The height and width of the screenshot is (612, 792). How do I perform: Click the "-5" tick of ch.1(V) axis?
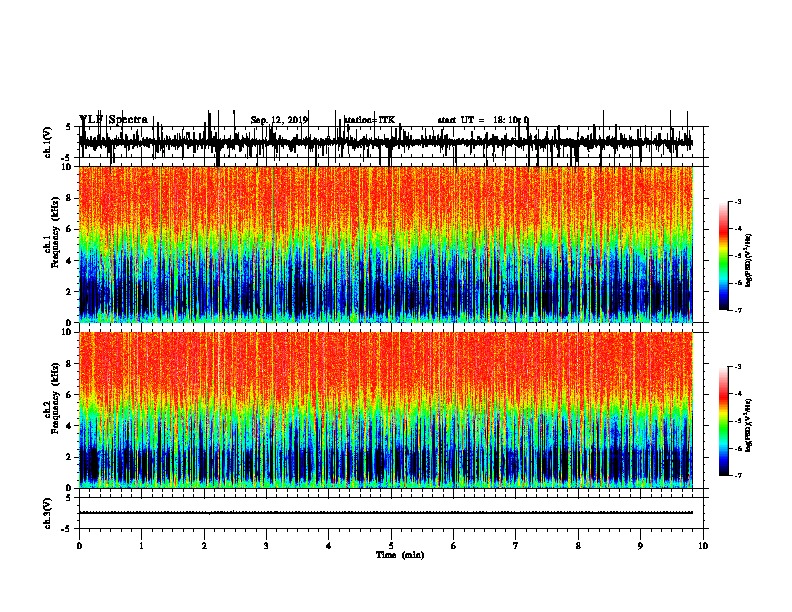67,157
